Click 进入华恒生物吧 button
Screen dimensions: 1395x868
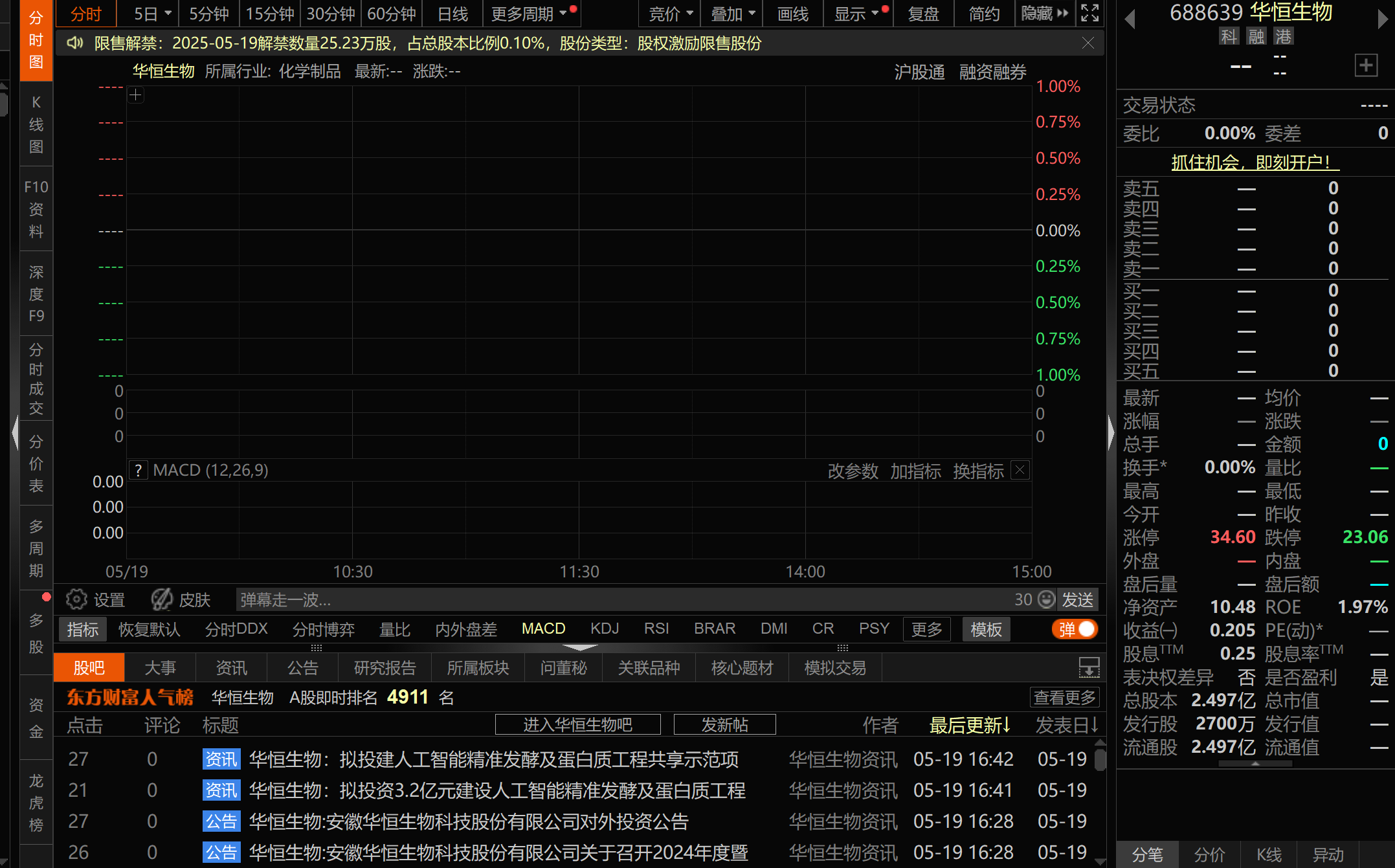(x=577, y=724)
